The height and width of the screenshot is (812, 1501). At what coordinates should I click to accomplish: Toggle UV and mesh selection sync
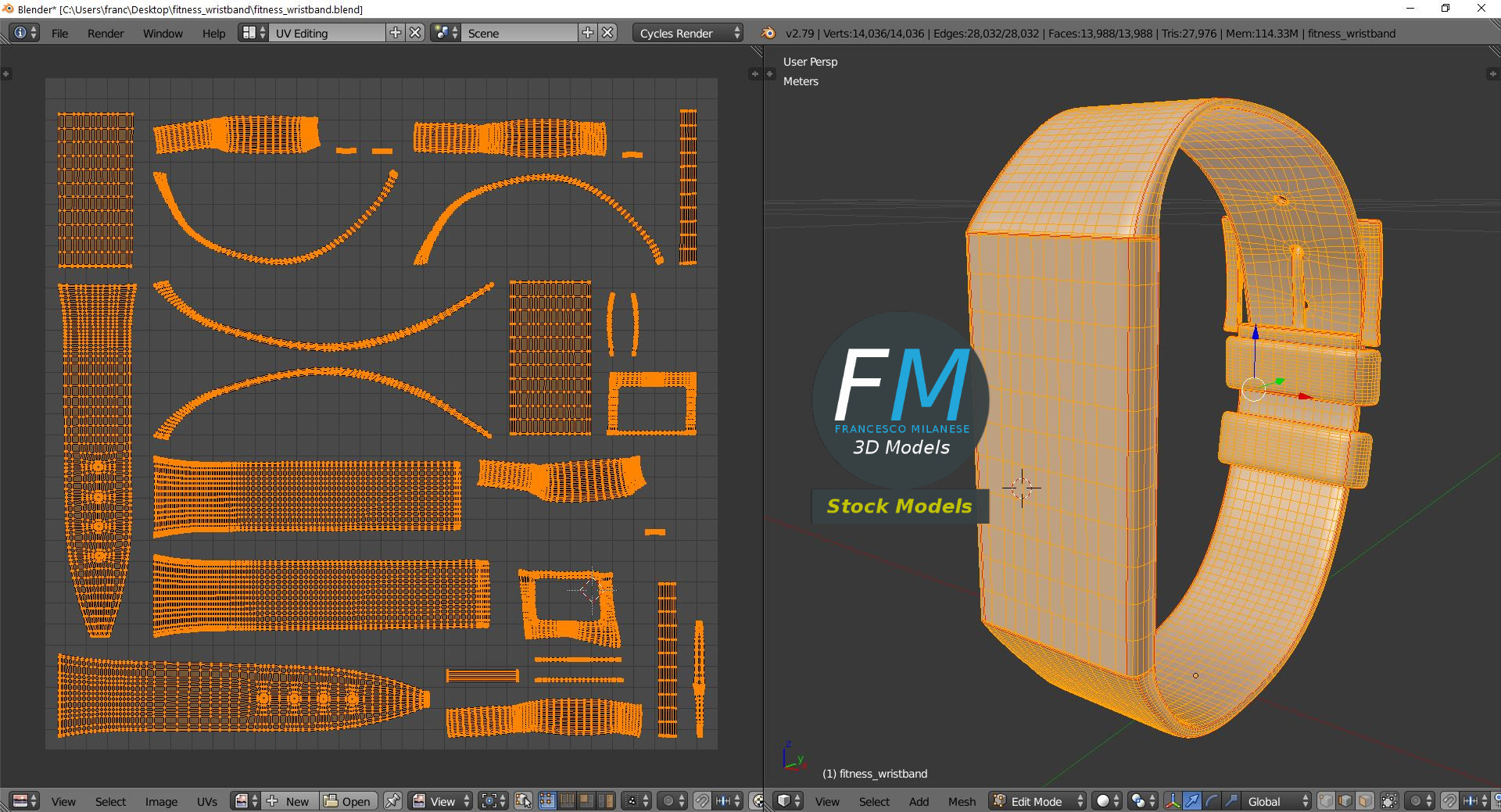[524, 801]
